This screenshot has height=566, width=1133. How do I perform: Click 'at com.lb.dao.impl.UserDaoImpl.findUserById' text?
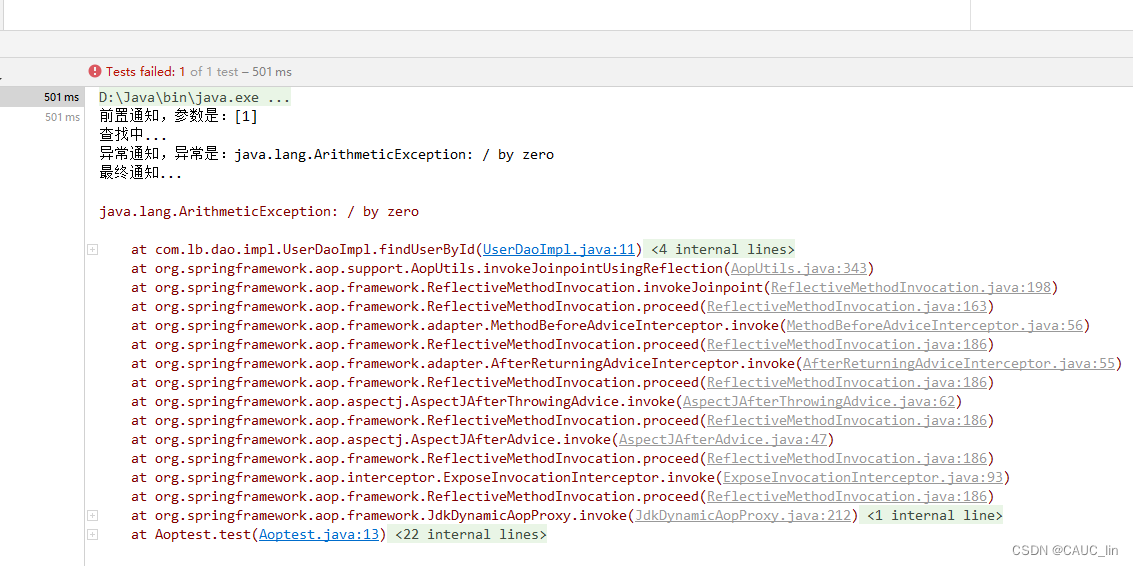pyautogui.click(x=303, y=249)
